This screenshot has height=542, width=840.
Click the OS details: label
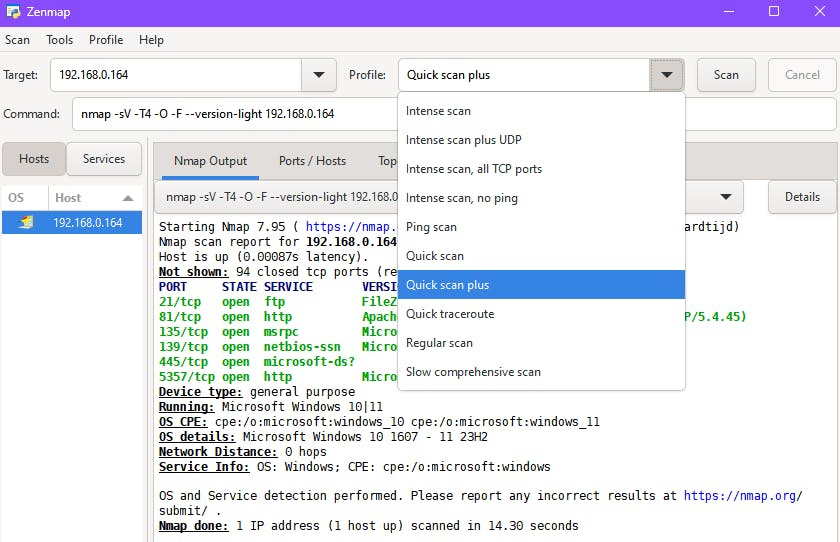tap(197, 437)
